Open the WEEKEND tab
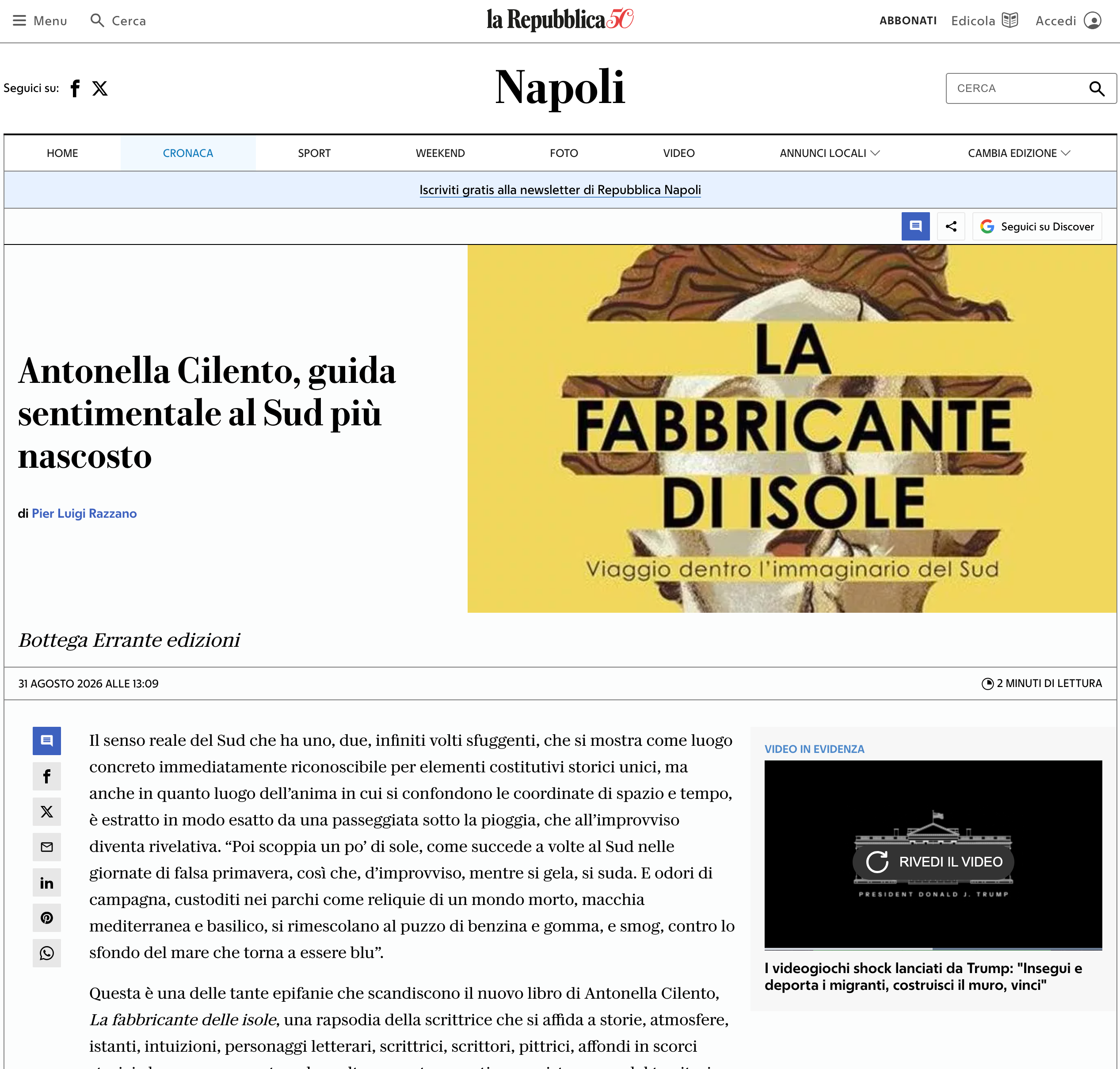1120x1069 pixels. coord(440,153)
